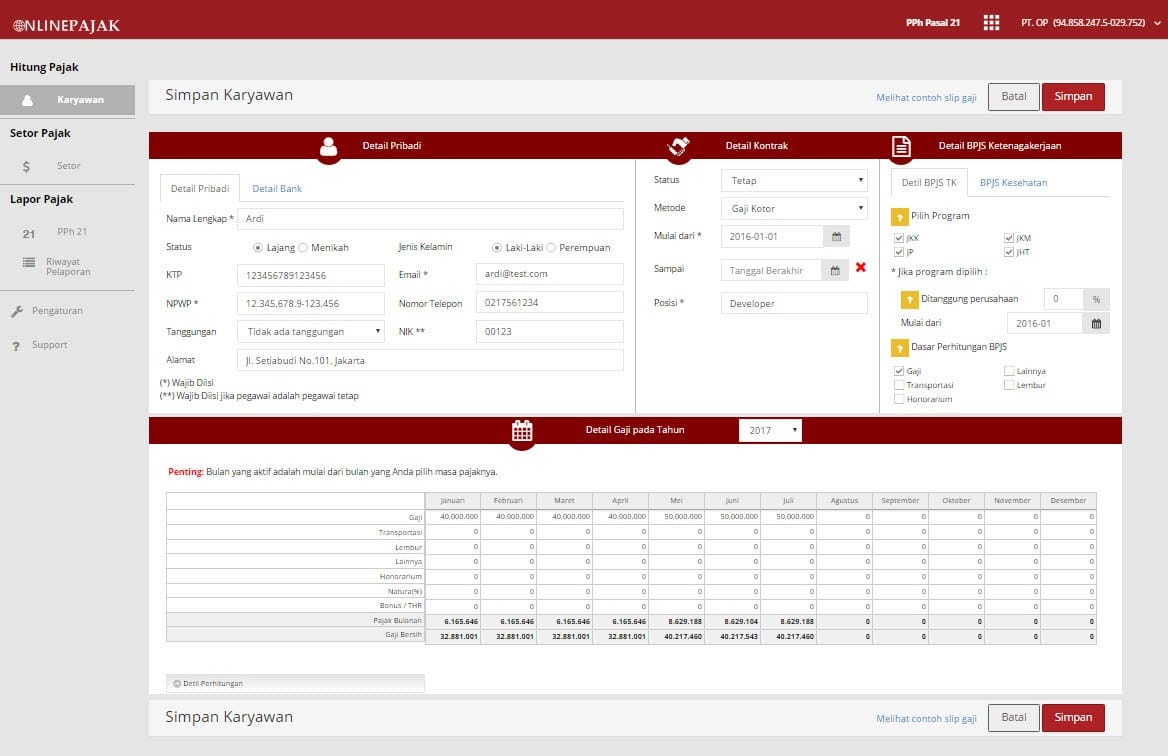Click the Detail Kontrak handshake icon
This screenshot has height=756, width=1168.
(679, 146)
